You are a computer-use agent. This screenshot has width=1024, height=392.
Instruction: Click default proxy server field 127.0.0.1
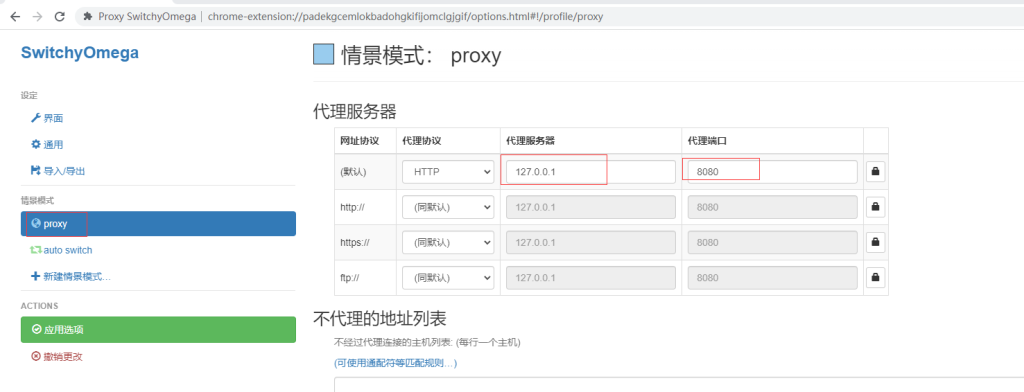[591, 172]
